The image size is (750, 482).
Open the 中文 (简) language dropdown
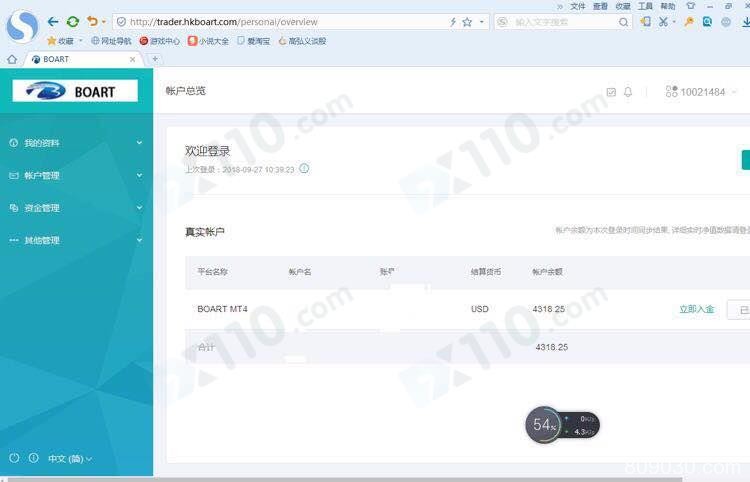coord(70,459)
